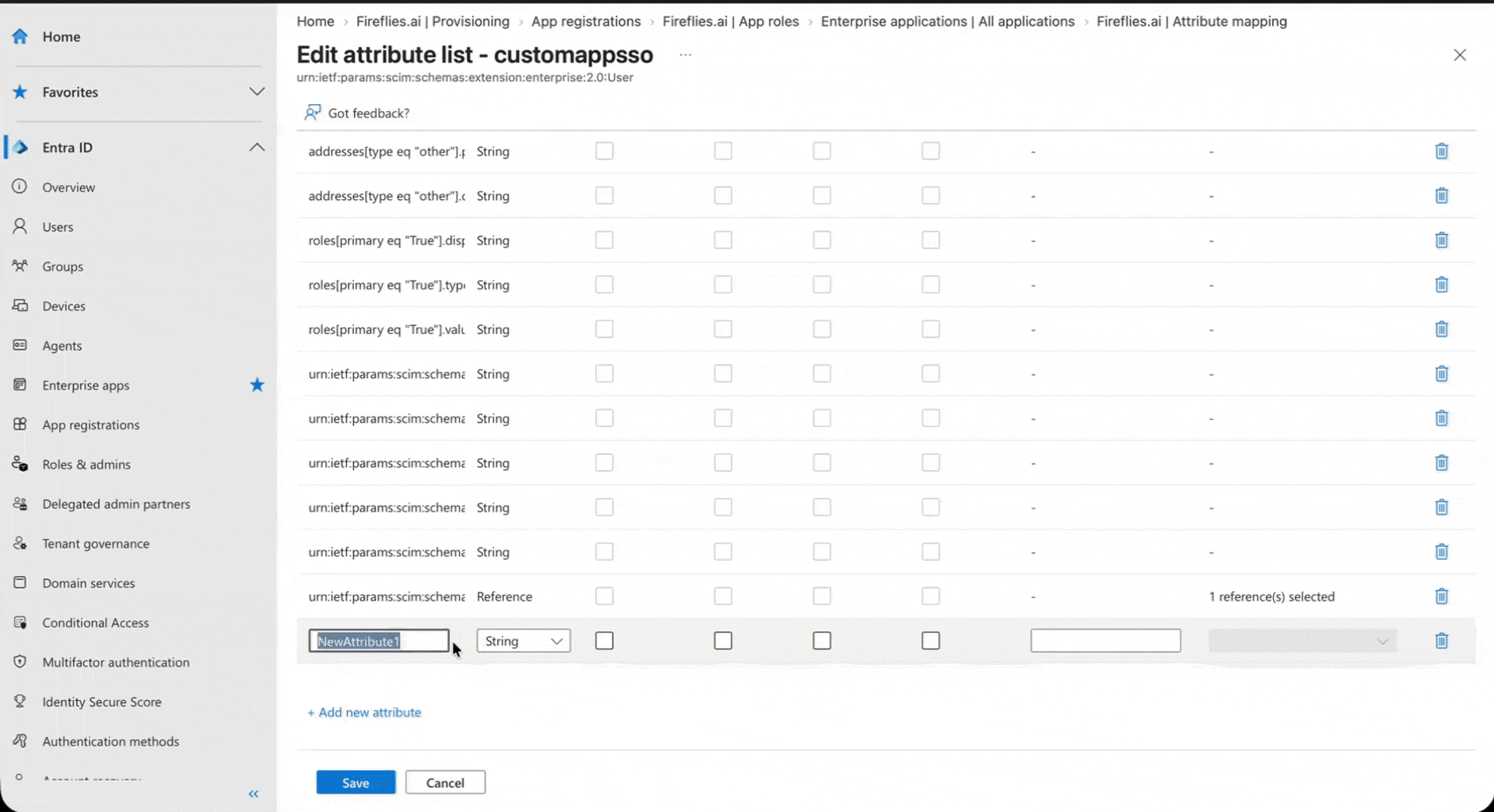Click the Got feedback icon
The image size is (1494, 812).
click(x=313, y=113)
